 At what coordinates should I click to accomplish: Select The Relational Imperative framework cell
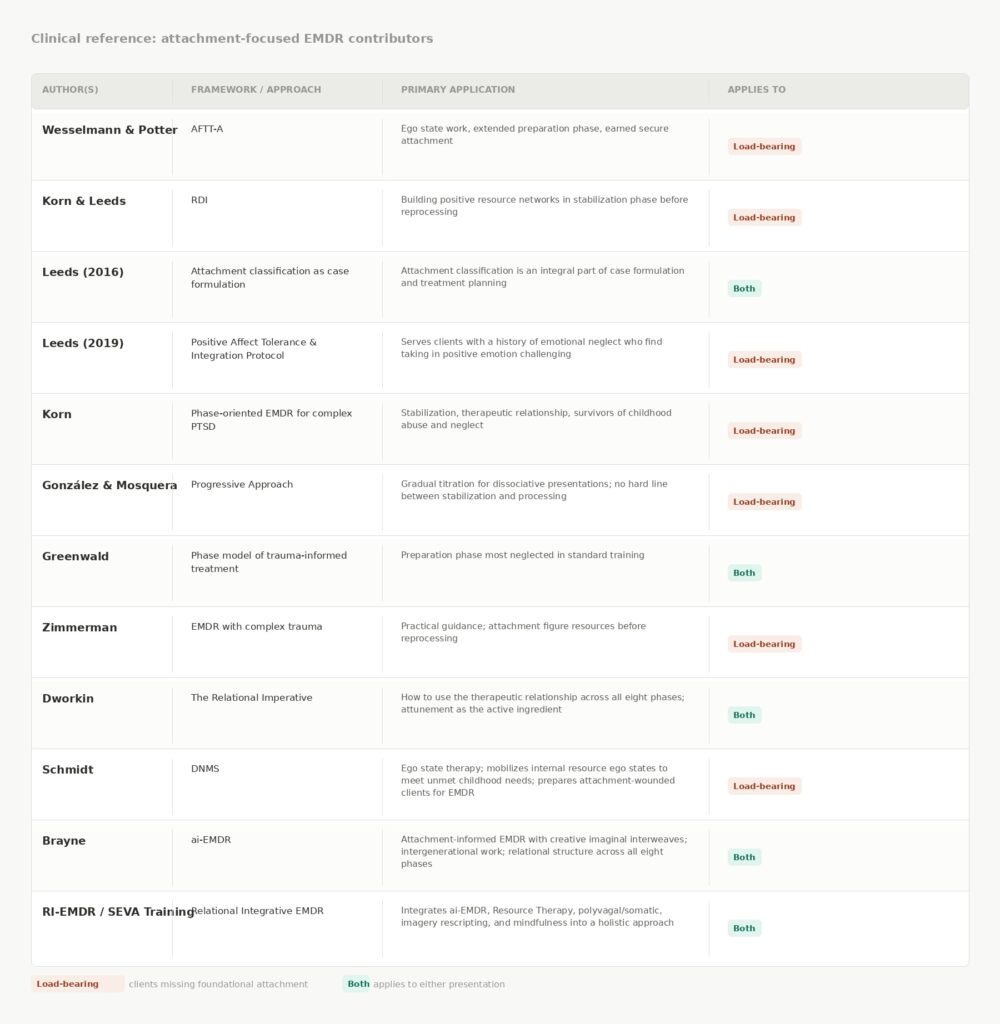[251, 698]
